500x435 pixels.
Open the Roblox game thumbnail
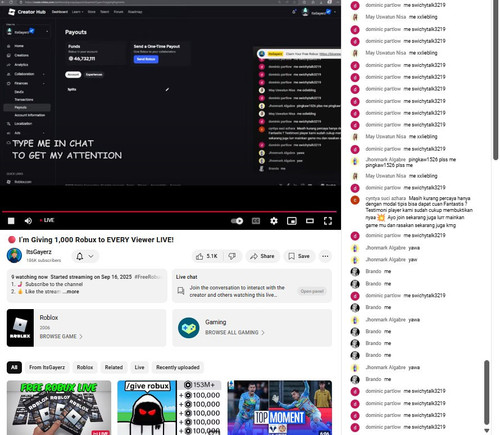click(x=20, y=328)
